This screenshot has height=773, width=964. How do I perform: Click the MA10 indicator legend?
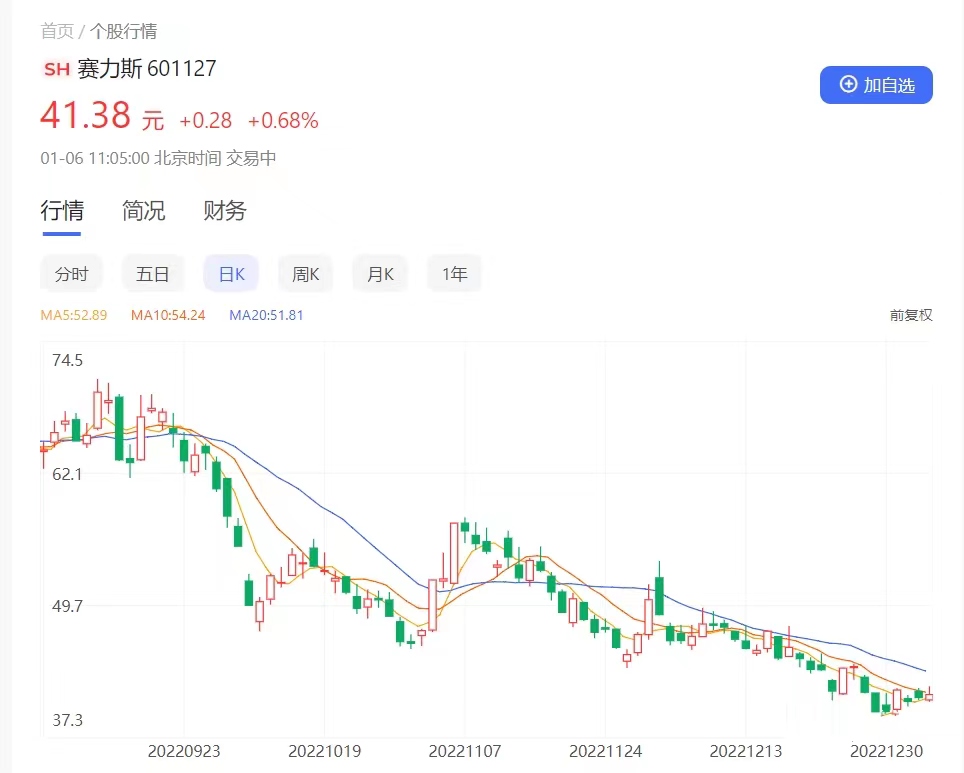point(168,315)
